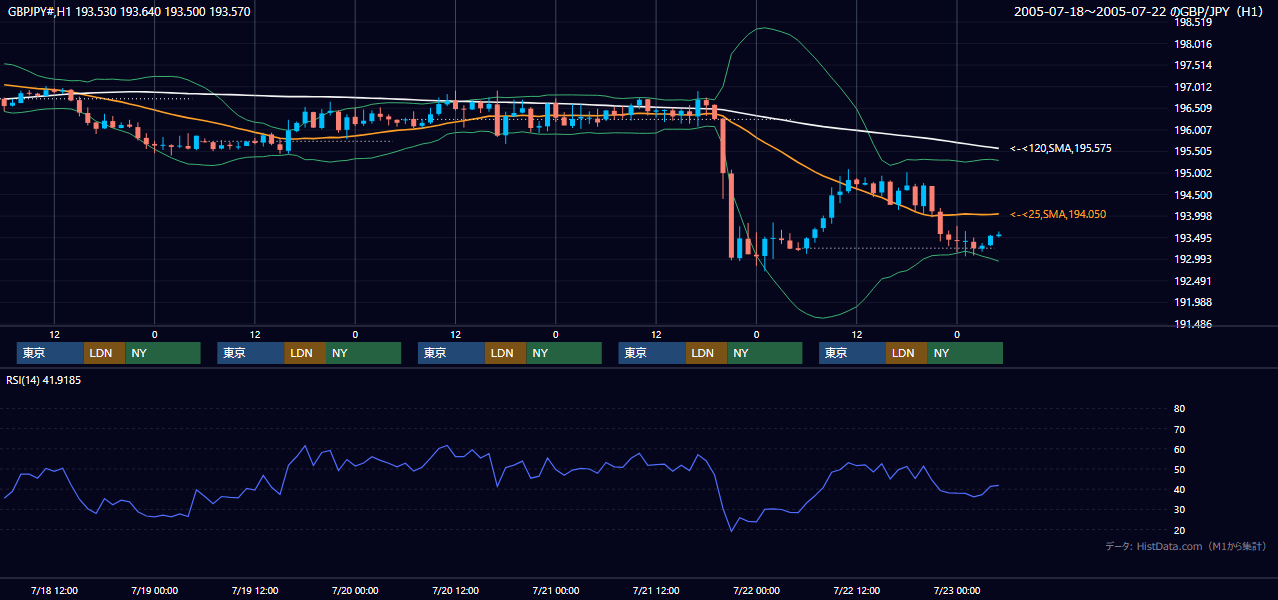Click the 7/19 12:00 date label
The image size is (1278, 600).
pos(255,590)
